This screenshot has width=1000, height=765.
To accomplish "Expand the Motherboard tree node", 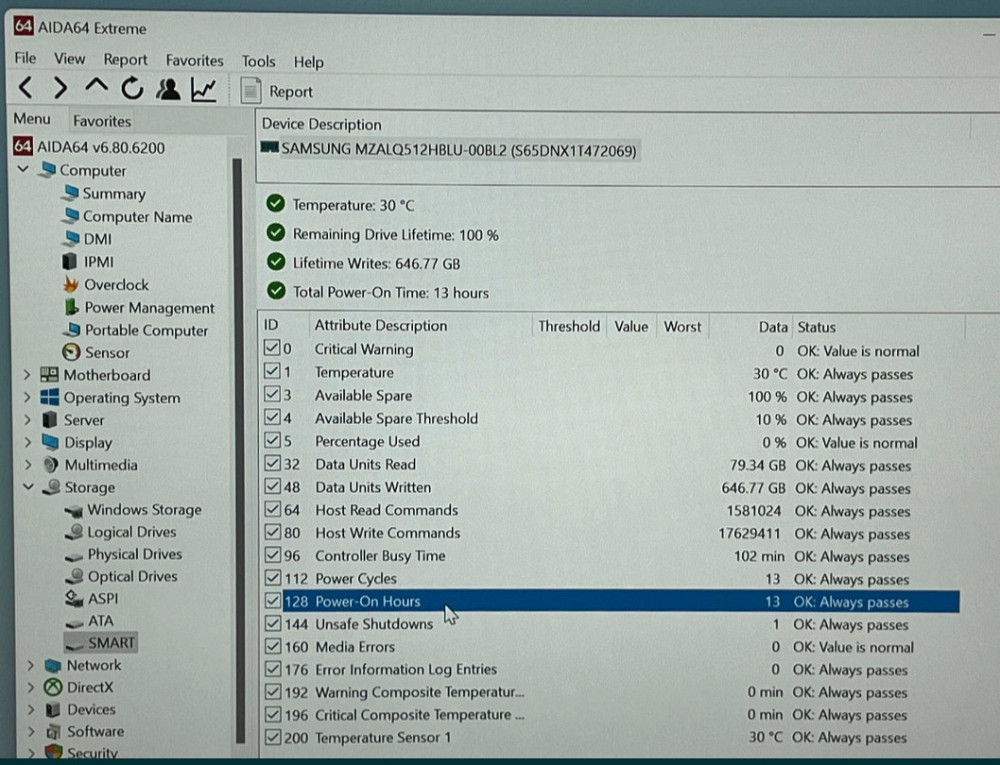I will point(27,375).
